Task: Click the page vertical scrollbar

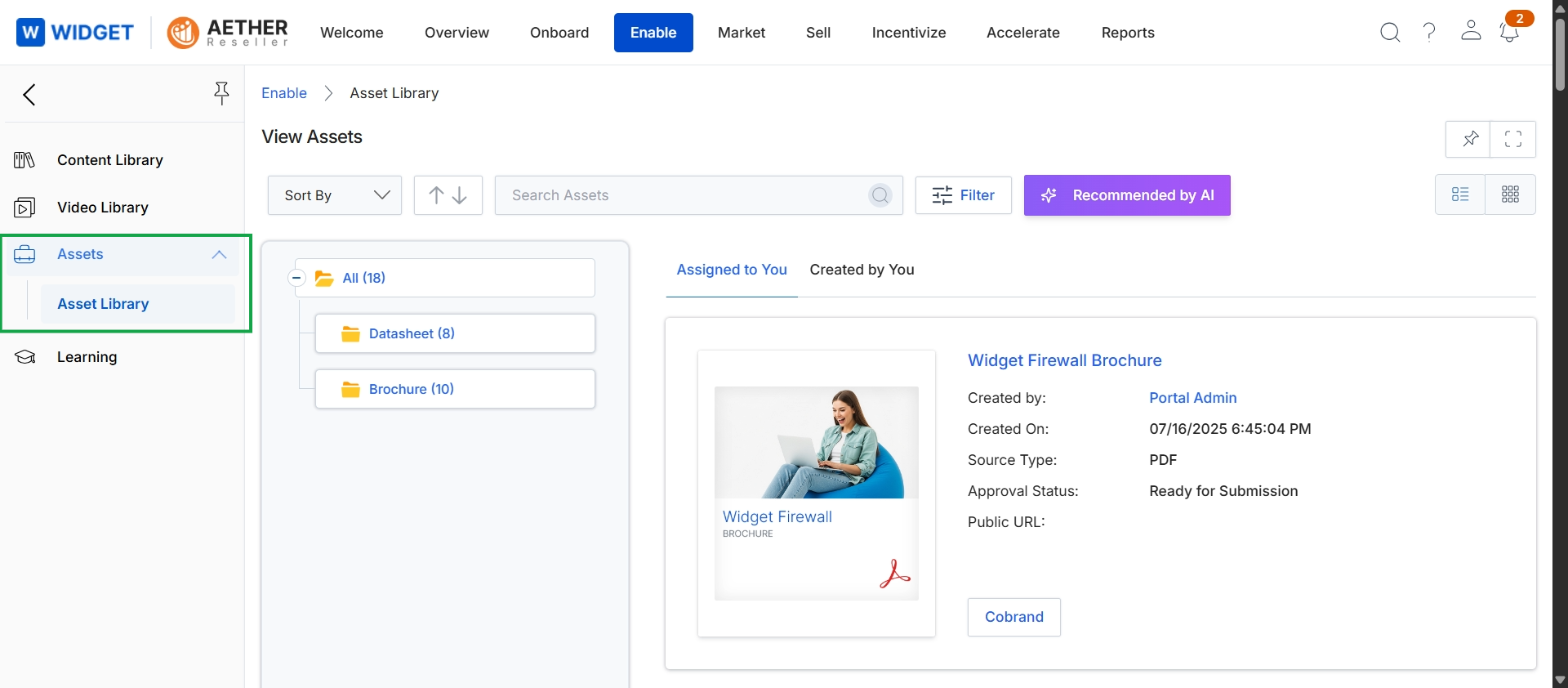Action: (1560, 54)
